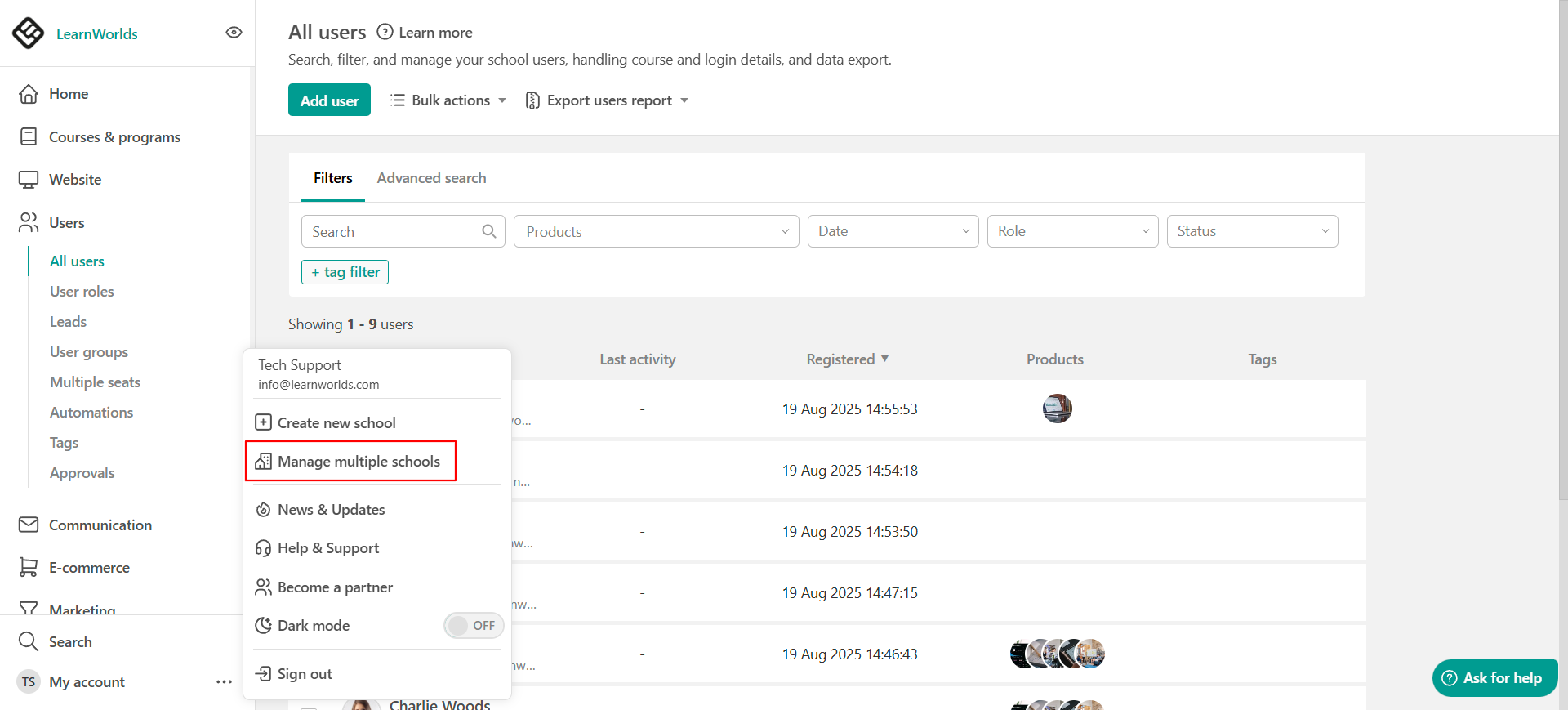Viewport: 1568px width, 710px height.
Task: Switch to the Advanced search tab
Action: (431, 177)
